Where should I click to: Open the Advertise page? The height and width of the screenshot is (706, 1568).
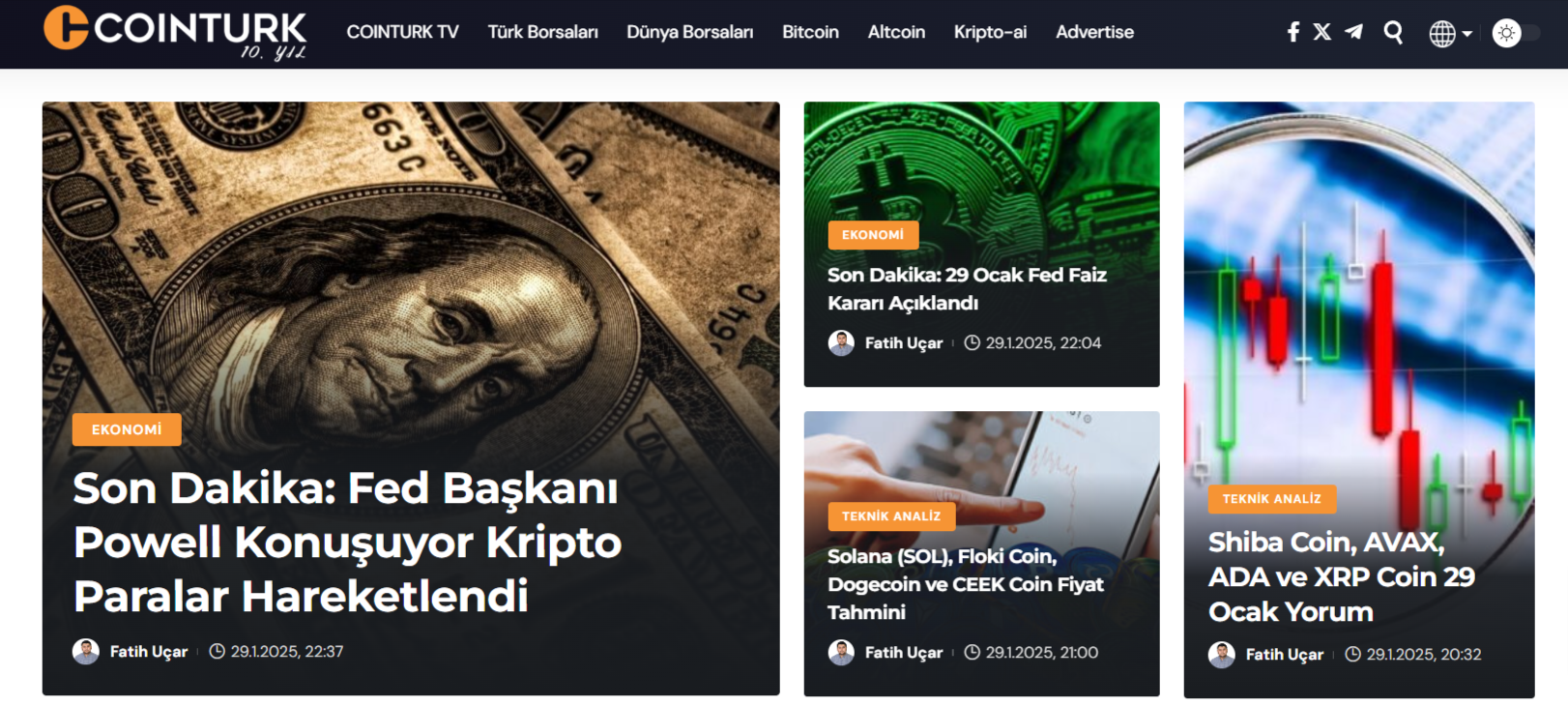pos(1094,32)
